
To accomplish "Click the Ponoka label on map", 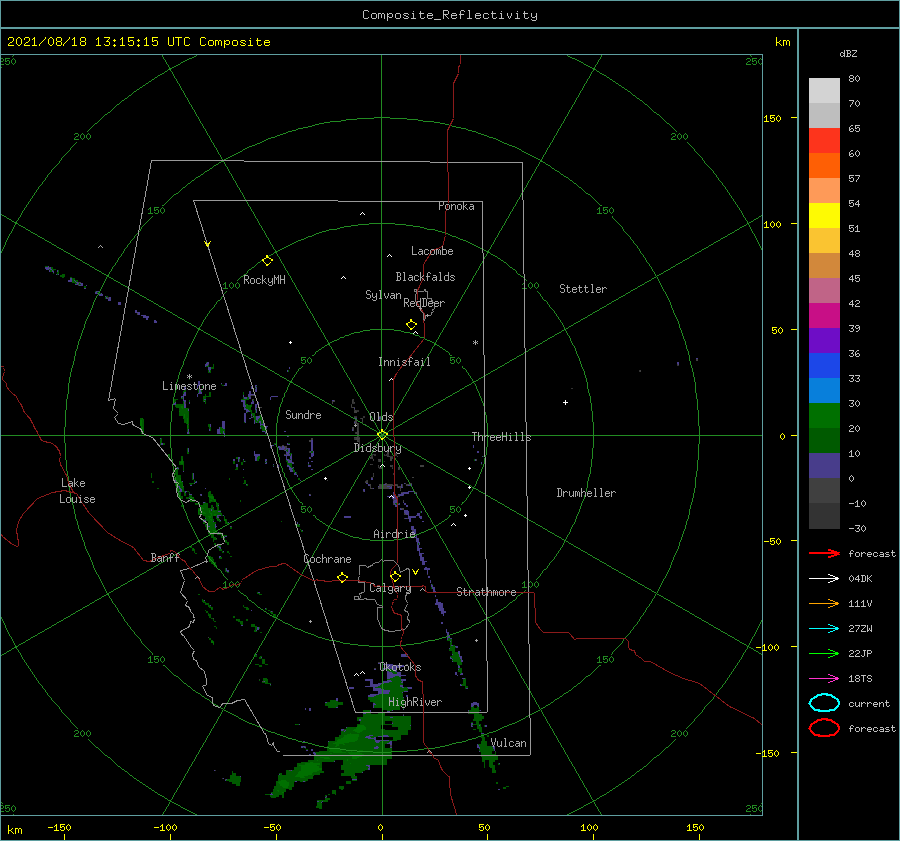I will [x=456, y=206].
